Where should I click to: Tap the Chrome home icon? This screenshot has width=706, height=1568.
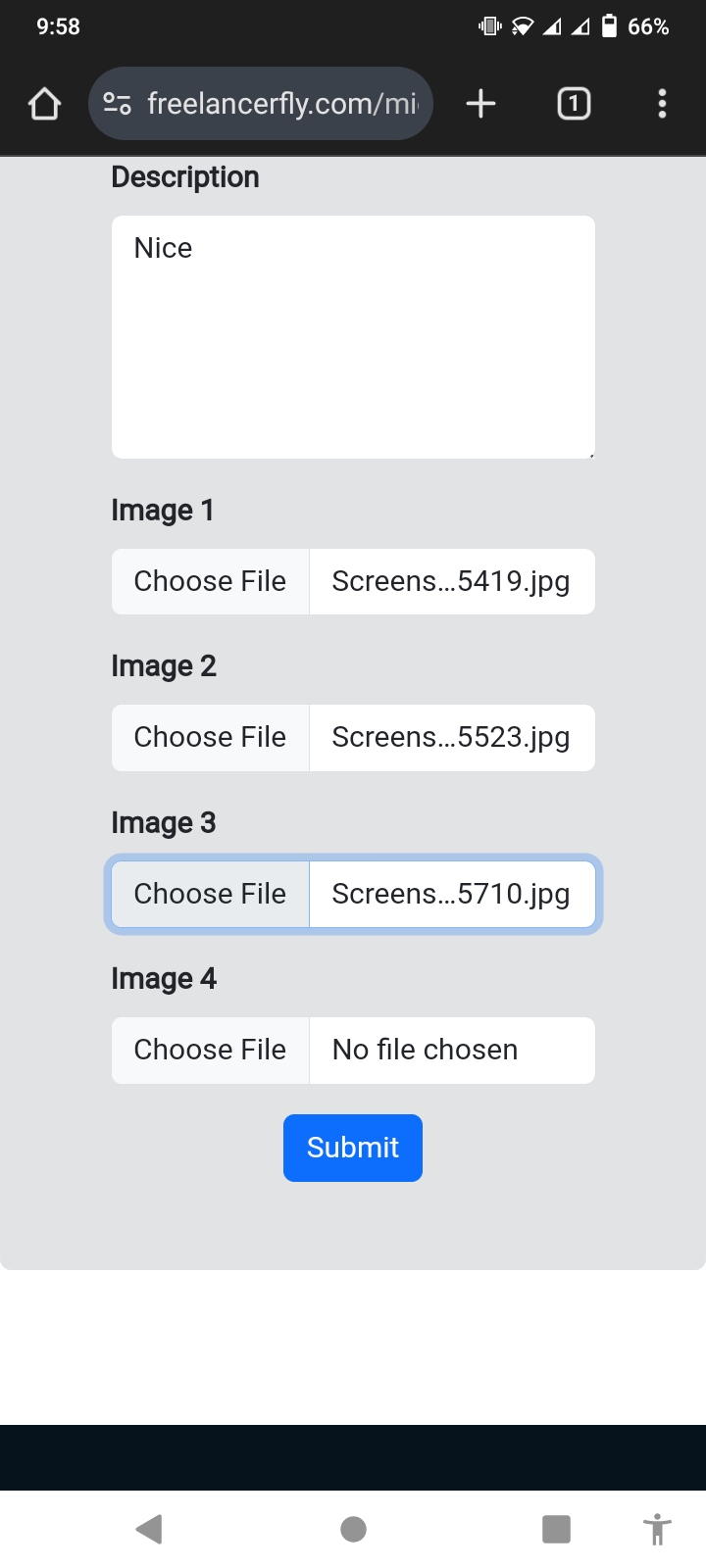pos(44,104)
